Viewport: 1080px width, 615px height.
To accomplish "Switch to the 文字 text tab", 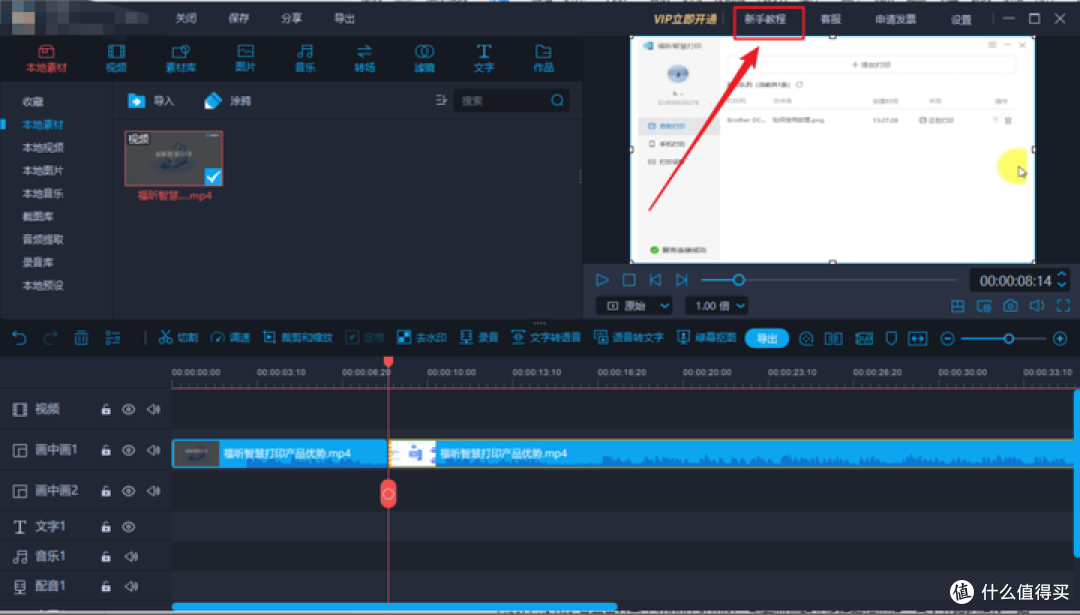I will [x=484, y=59].
